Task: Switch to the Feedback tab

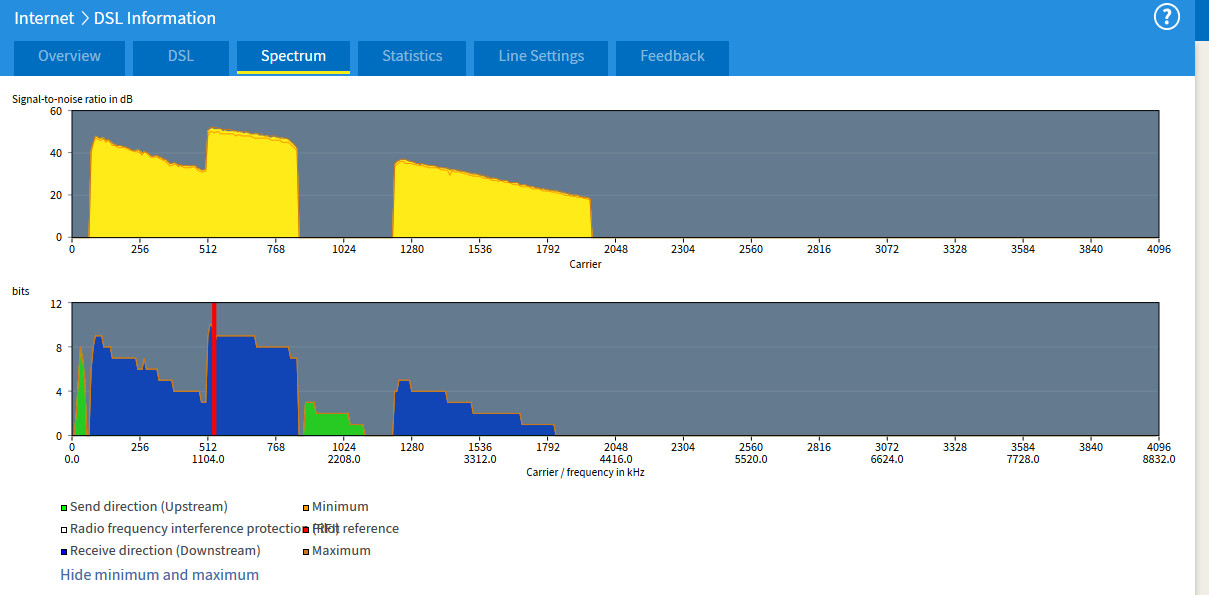Action: click(672, 56)
